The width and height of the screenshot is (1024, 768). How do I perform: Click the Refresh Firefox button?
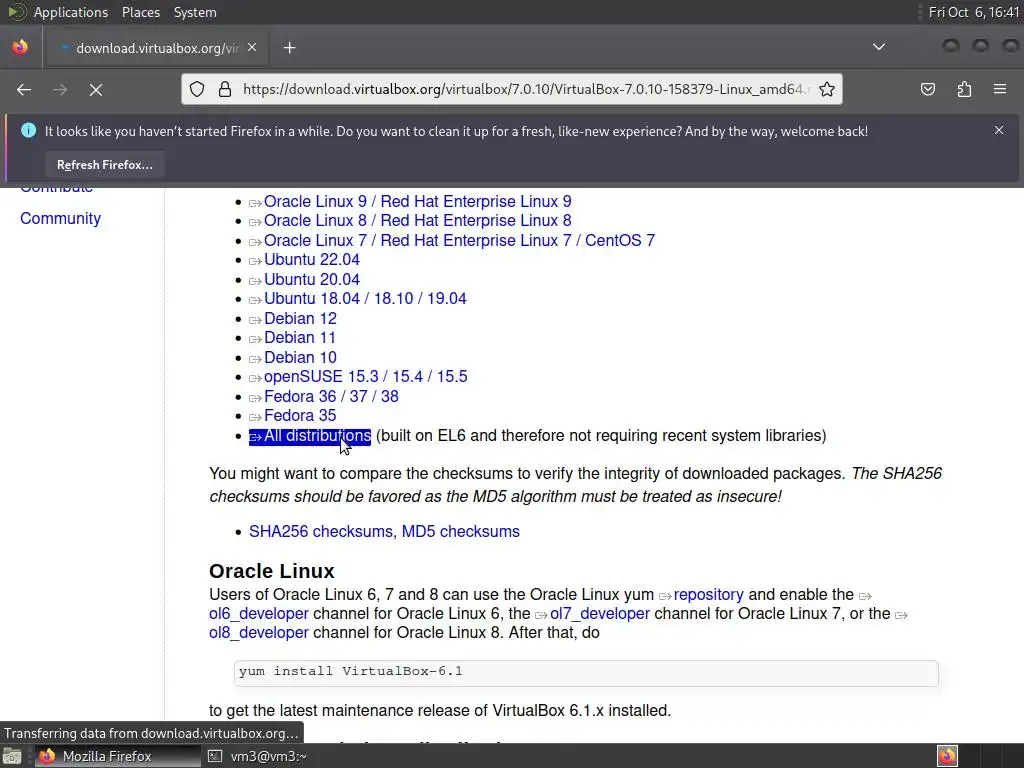pyautogui.click(x=104, y=165)
